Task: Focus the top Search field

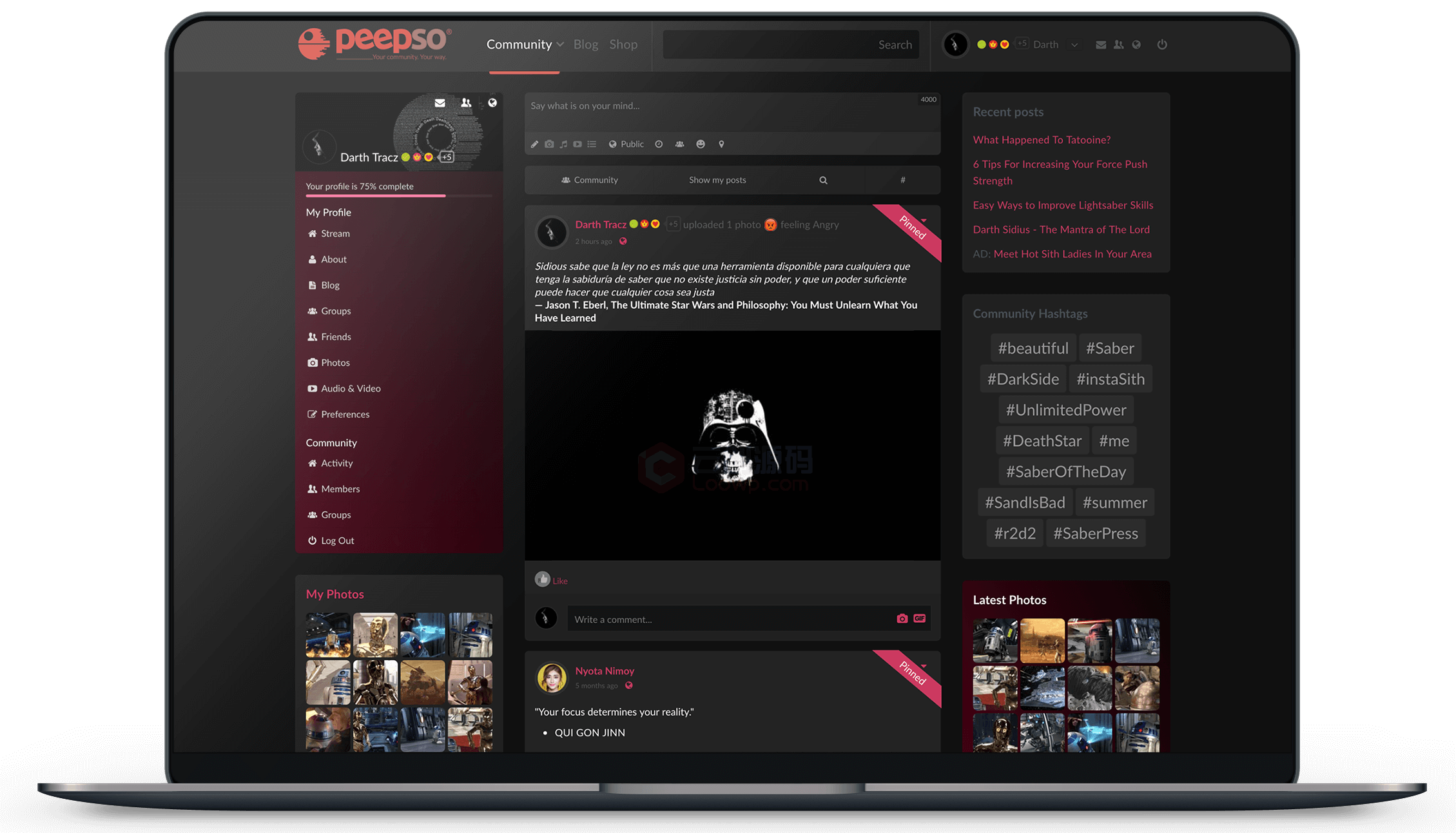Action: click(791, 44)
